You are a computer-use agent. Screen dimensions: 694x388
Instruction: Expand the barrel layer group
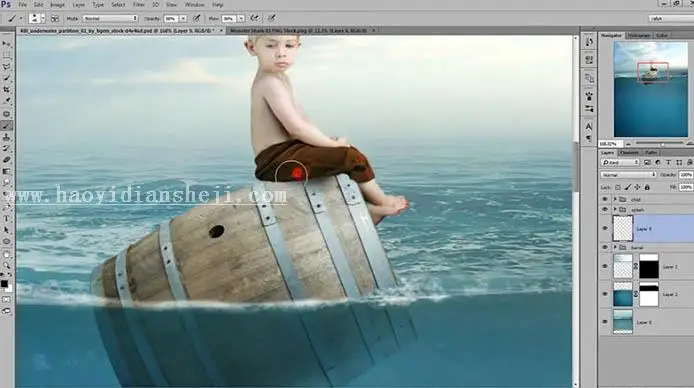pos(615,247)
